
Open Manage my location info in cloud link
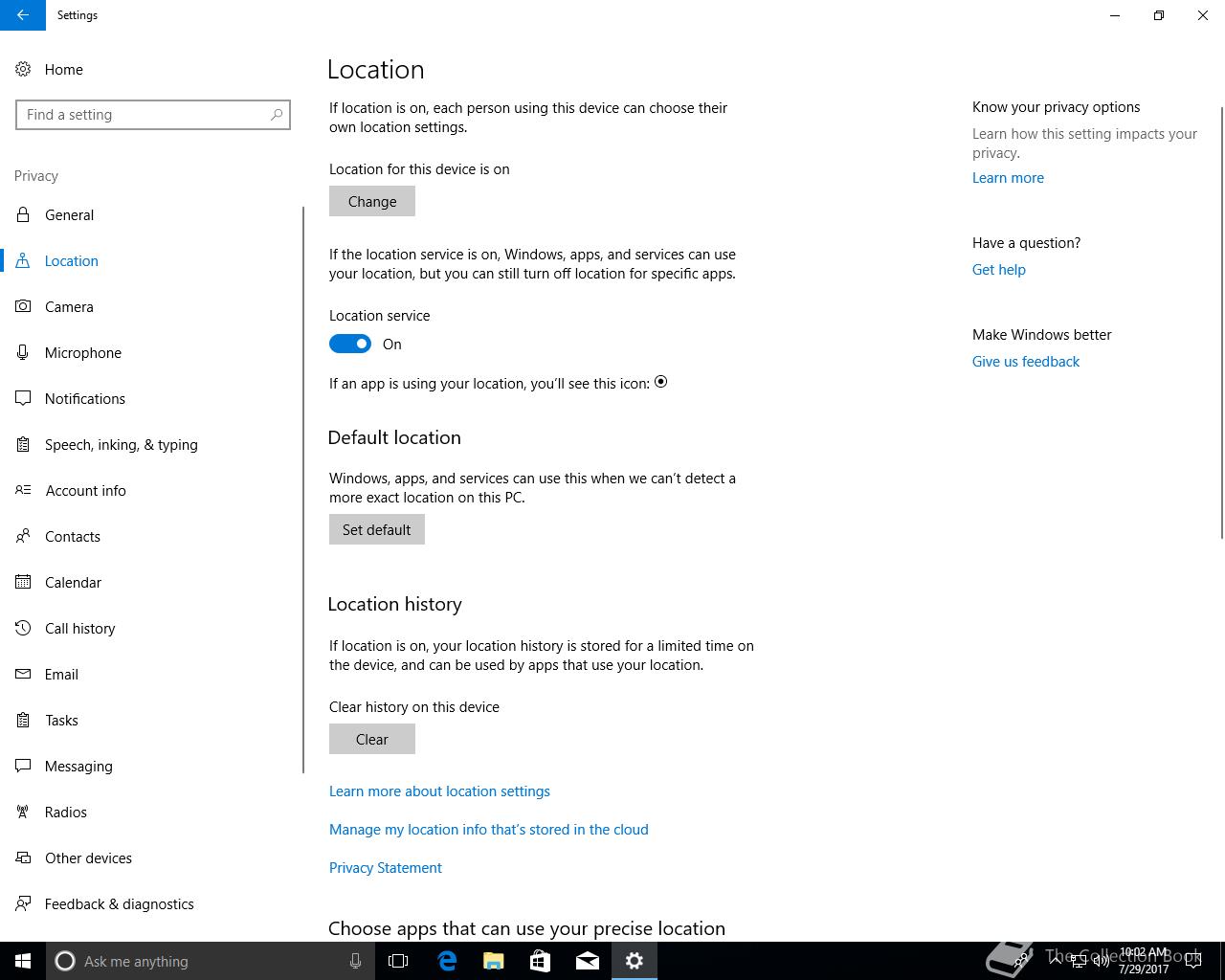489,830
